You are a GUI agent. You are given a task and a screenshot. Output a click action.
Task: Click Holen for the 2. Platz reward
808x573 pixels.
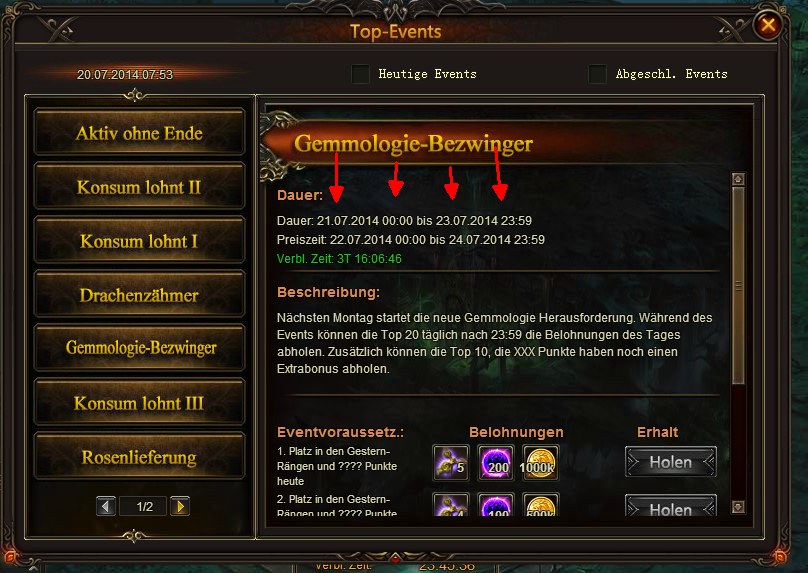[671, 506]
